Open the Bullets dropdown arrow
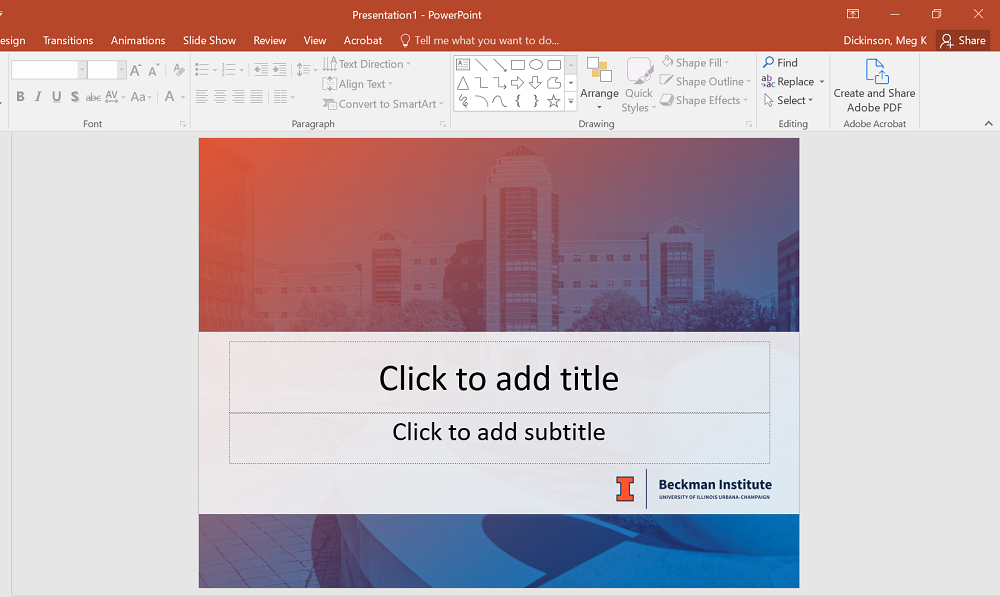This screenshot has height=597, width=1000. [x=215, y=70]
